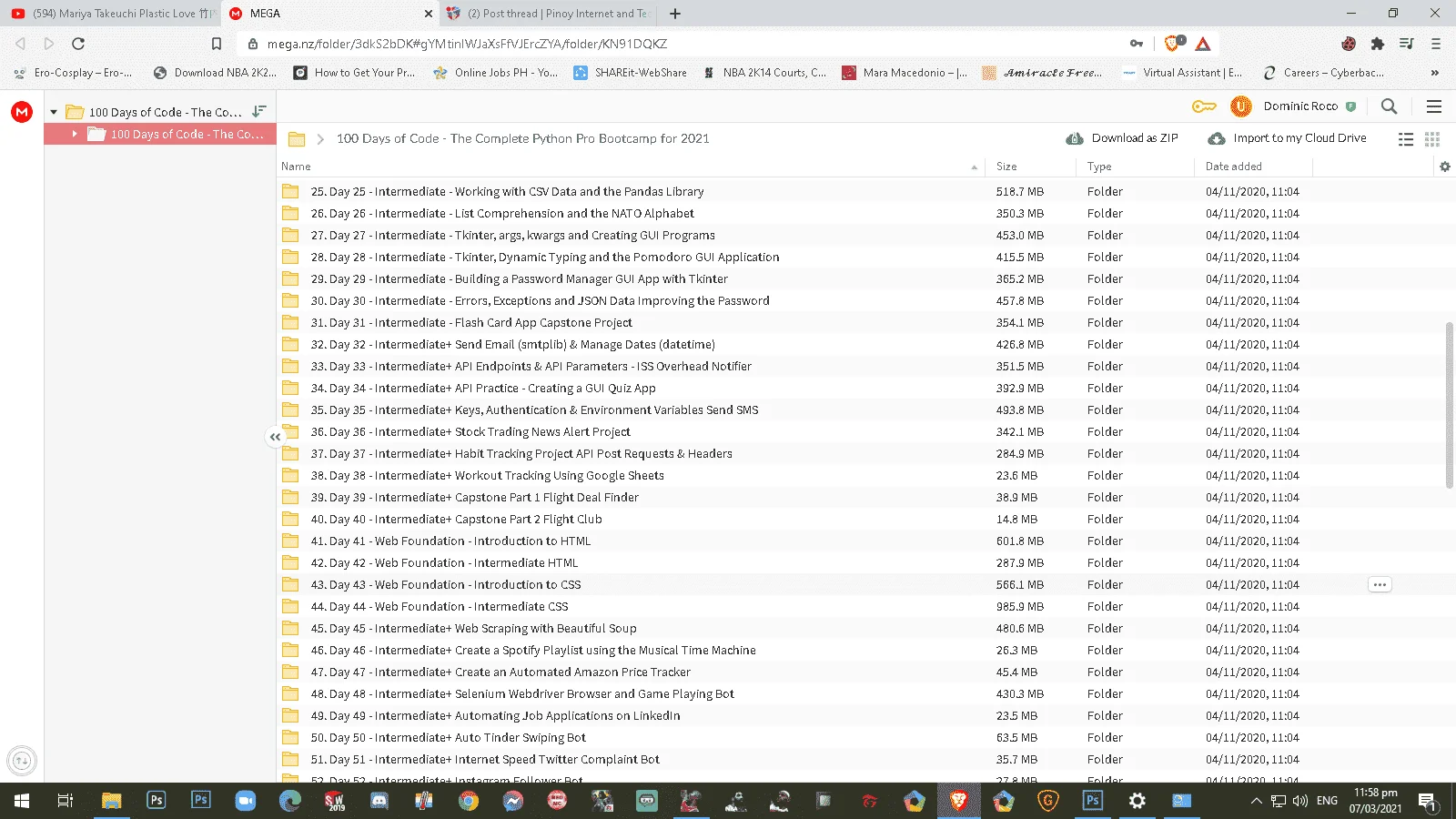Select the highlighted 100 Days of Code tree item

pos(162,134)
